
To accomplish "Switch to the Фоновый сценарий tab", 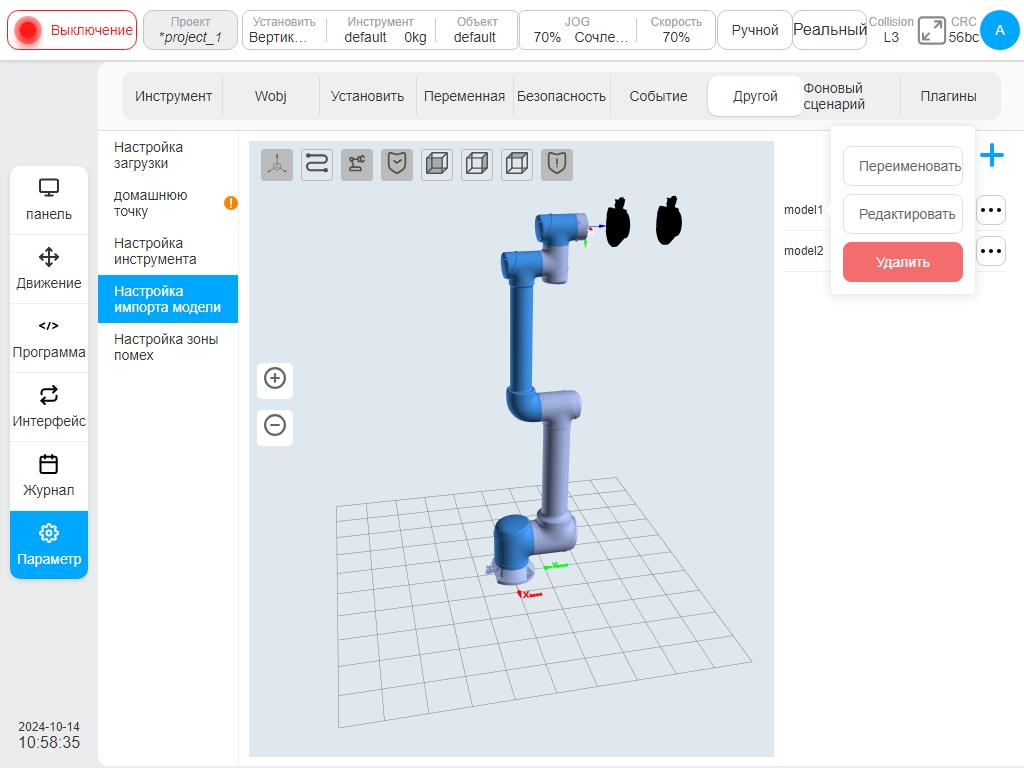I will pyautogui.click(x=852, y=96).
